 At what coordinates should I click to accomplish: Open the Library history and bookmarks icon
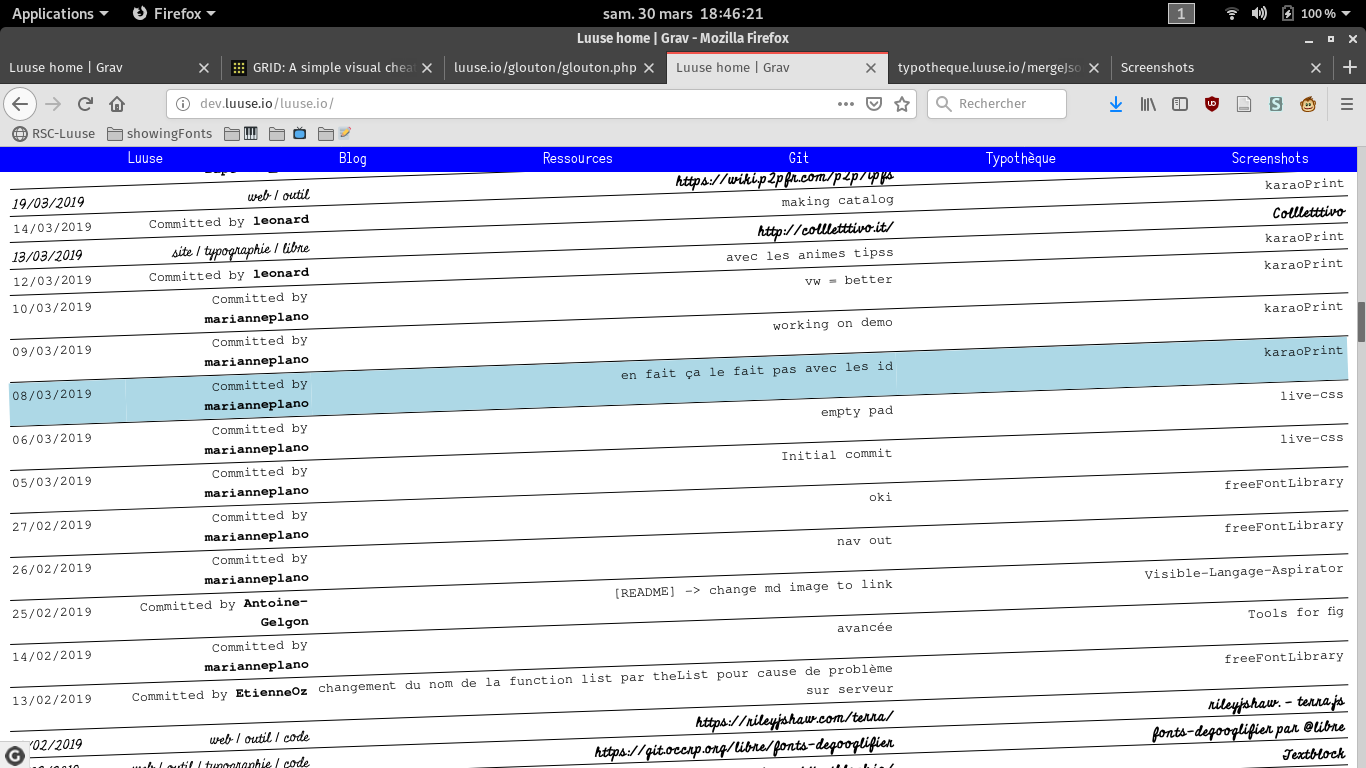pyautogui.click(x=1148, y=104)
